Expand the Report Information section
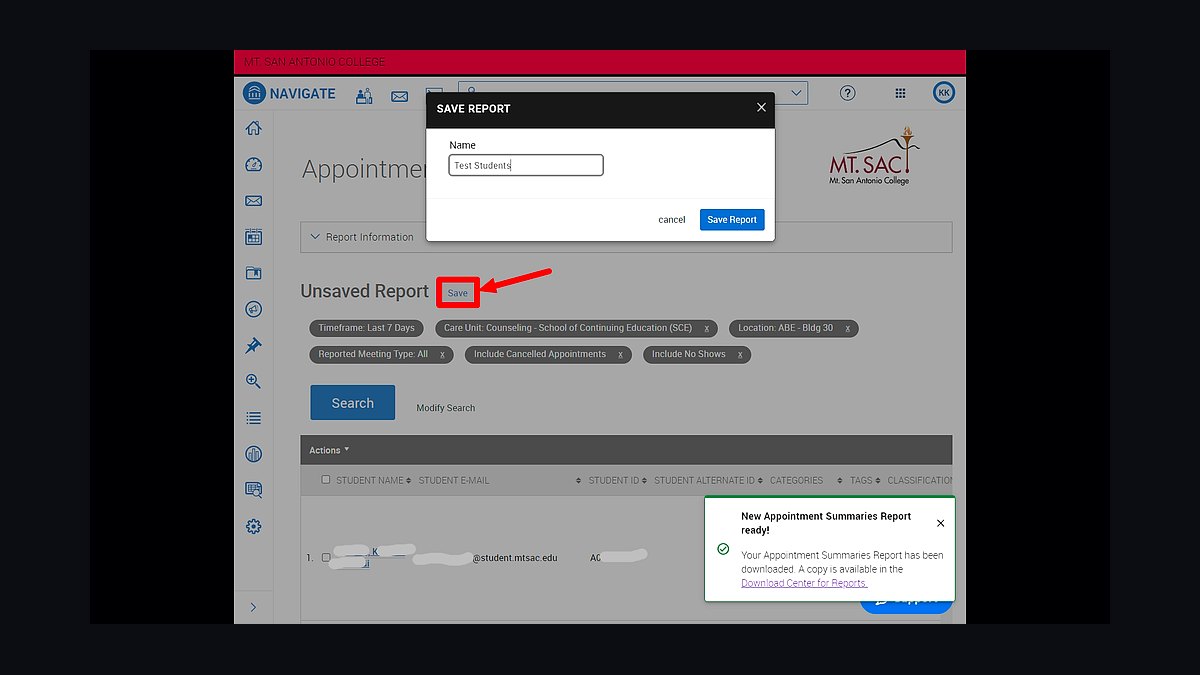The image size is (1200, 675). (626, 237)
